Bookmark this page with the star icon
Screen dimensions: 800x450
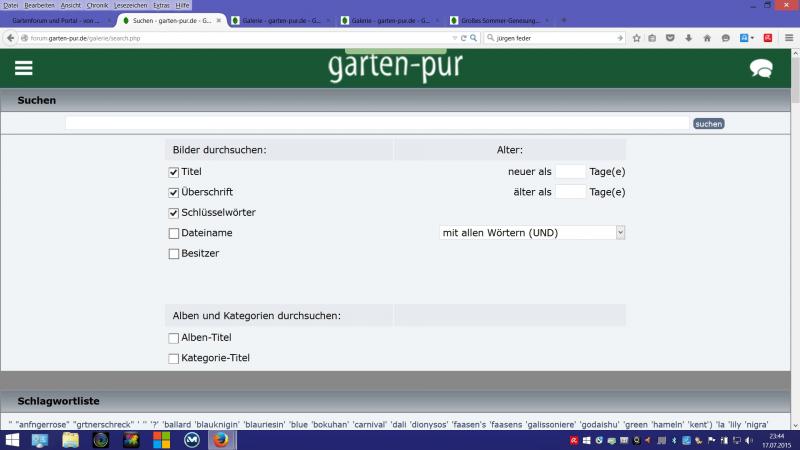pyautogui.click(x=636, y=38)
